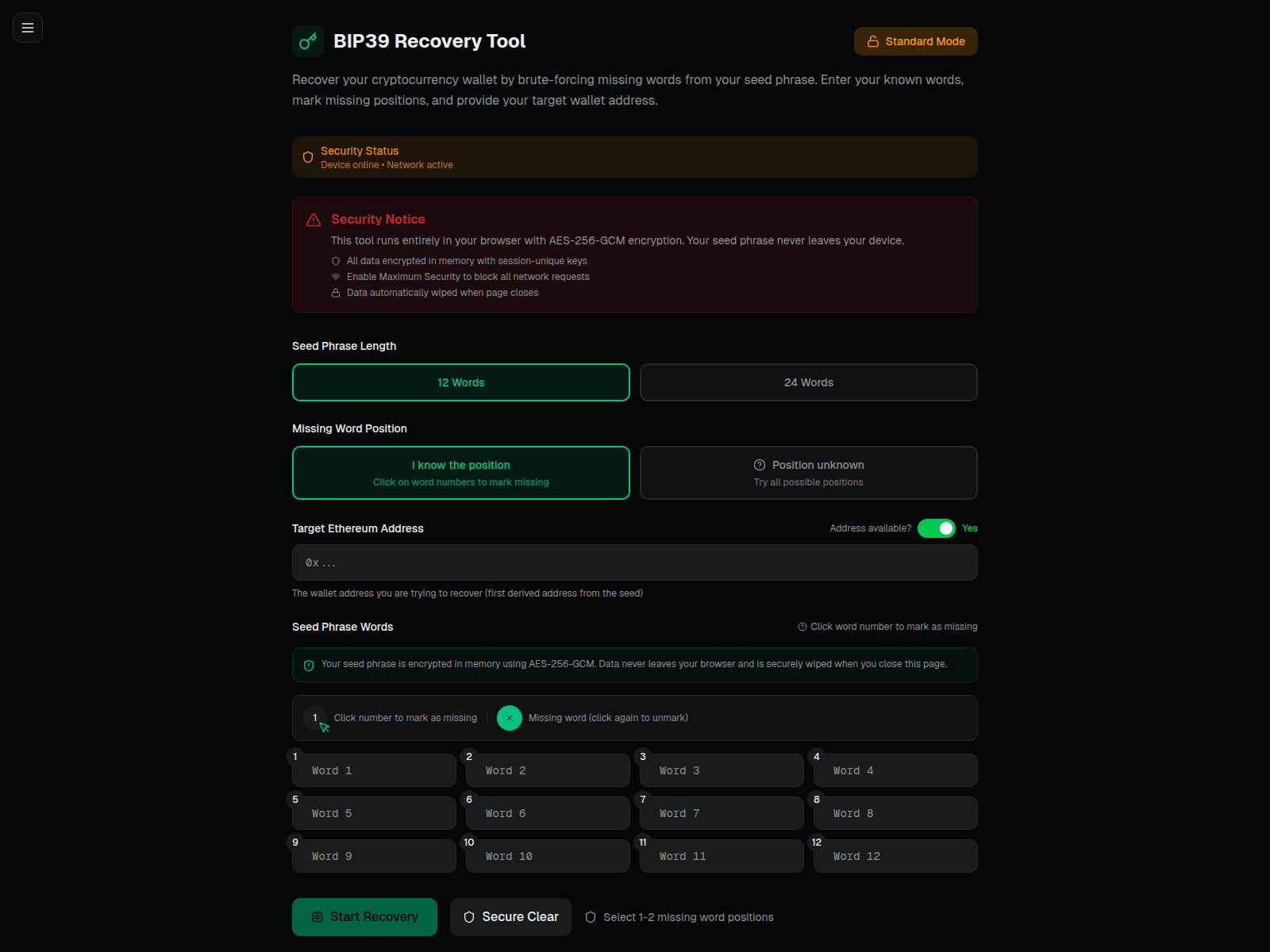Mark word position 11 as missing
The image size is (1270, 952).
pos(643,843)
